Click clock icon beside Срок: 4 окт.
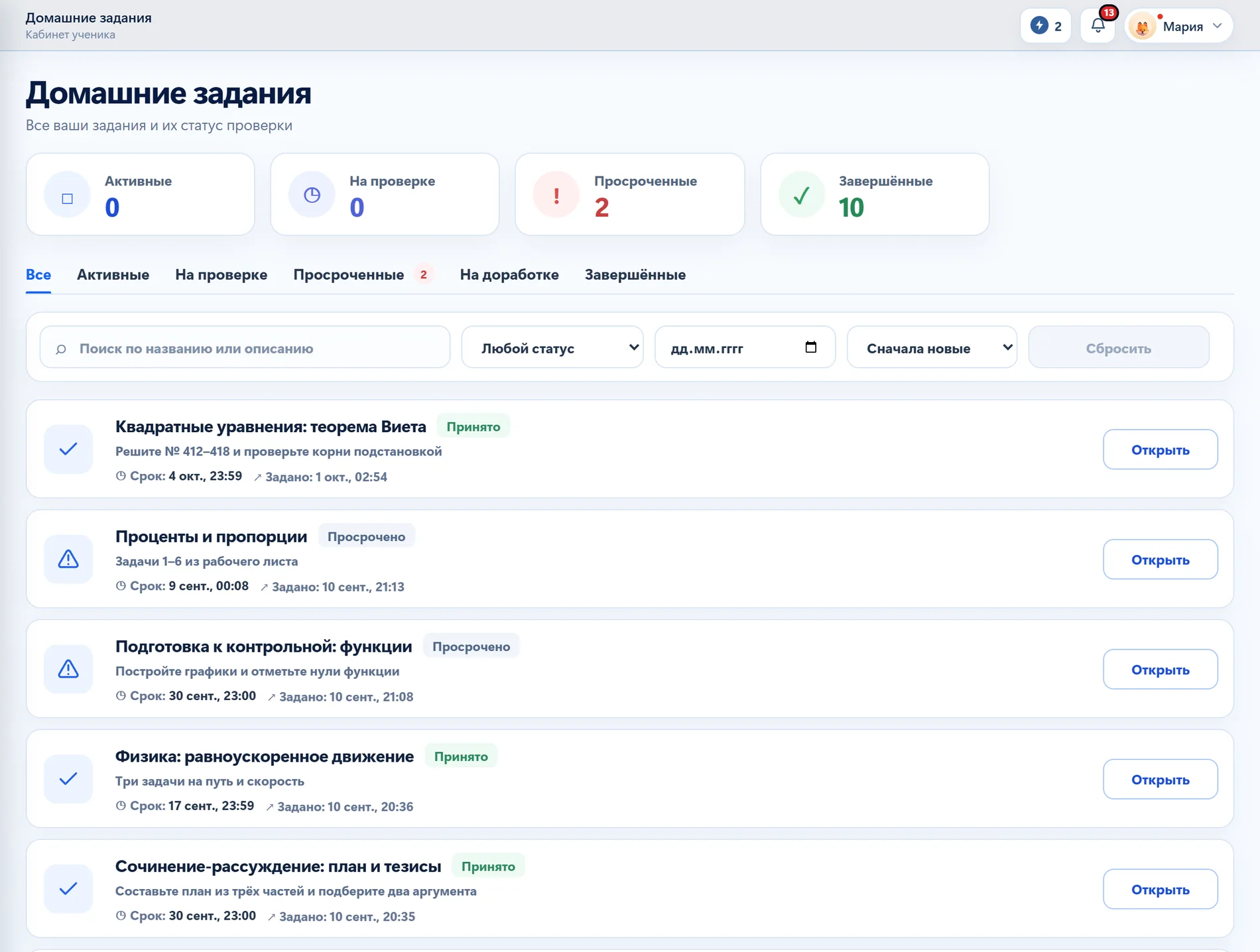The width and height of the screenshot is (1260, 952). click(121, 476)
